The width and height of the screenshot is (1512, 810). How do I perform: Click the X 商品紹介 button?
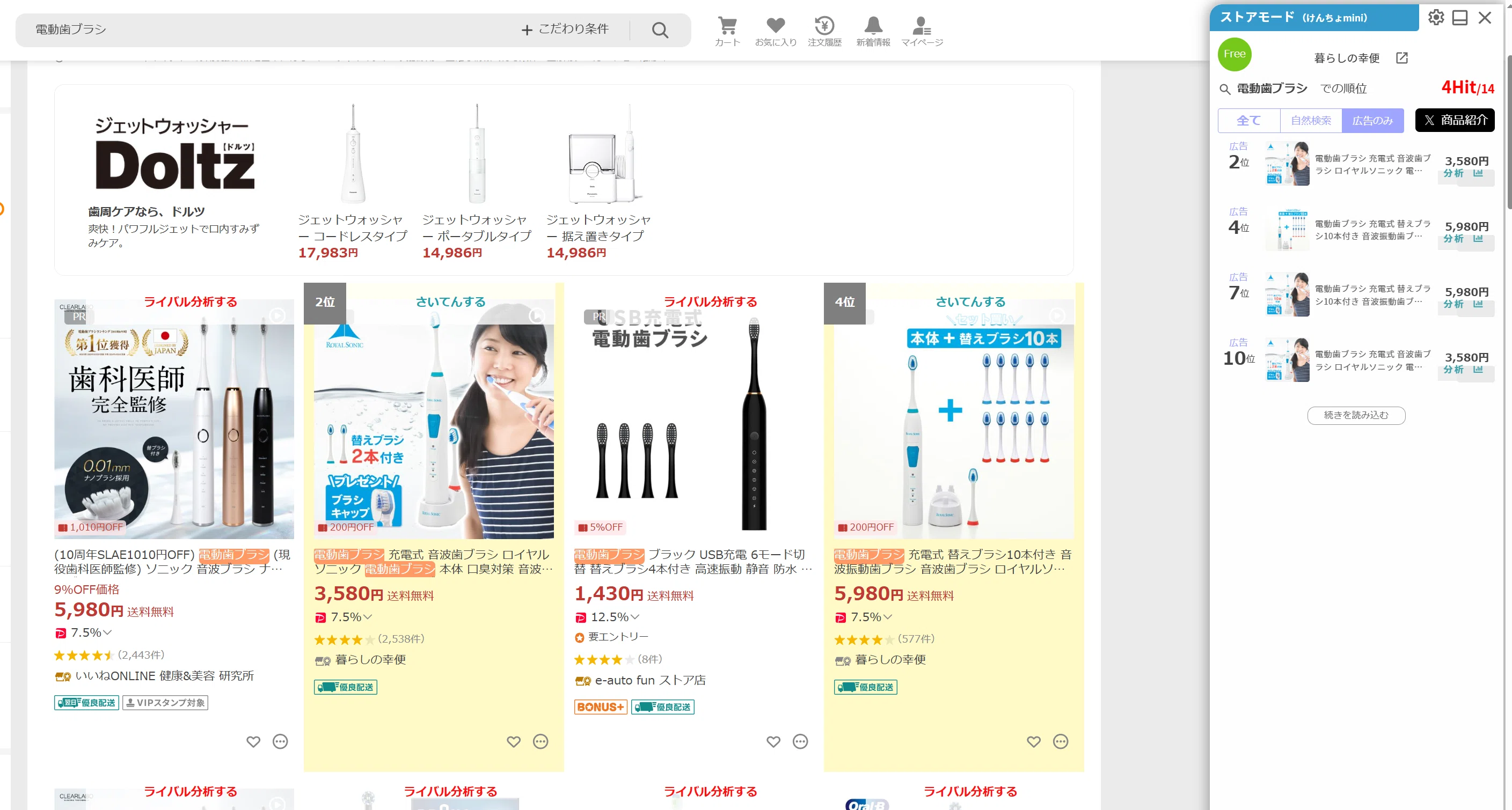[x=1455, y=120]
